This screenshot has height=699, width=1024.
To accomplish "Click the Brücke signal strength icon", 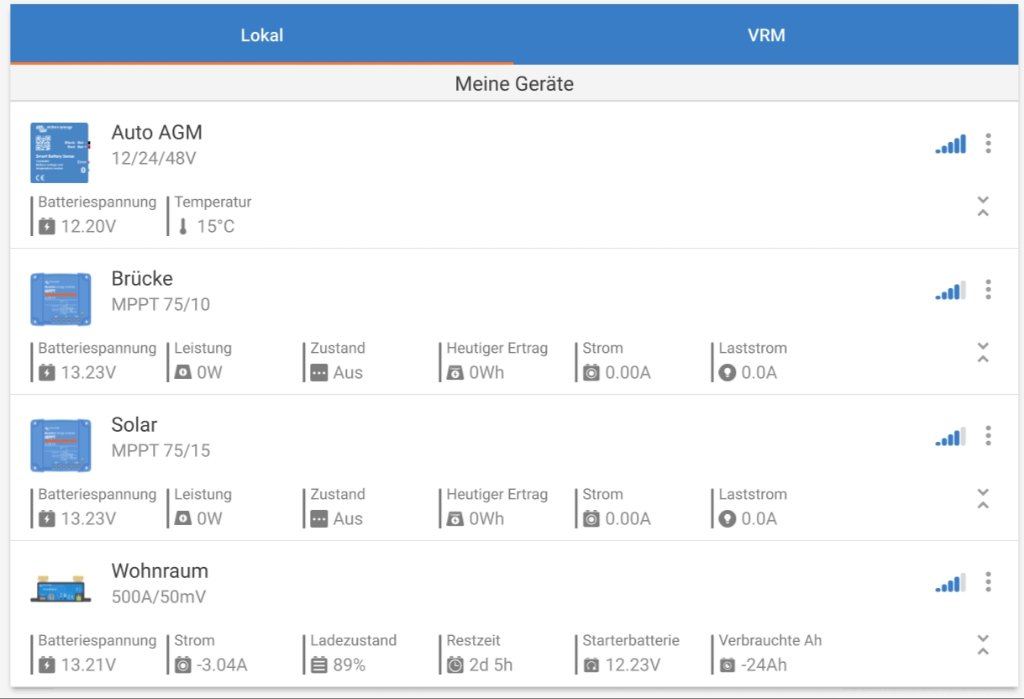I will click(x=951, y=291).
